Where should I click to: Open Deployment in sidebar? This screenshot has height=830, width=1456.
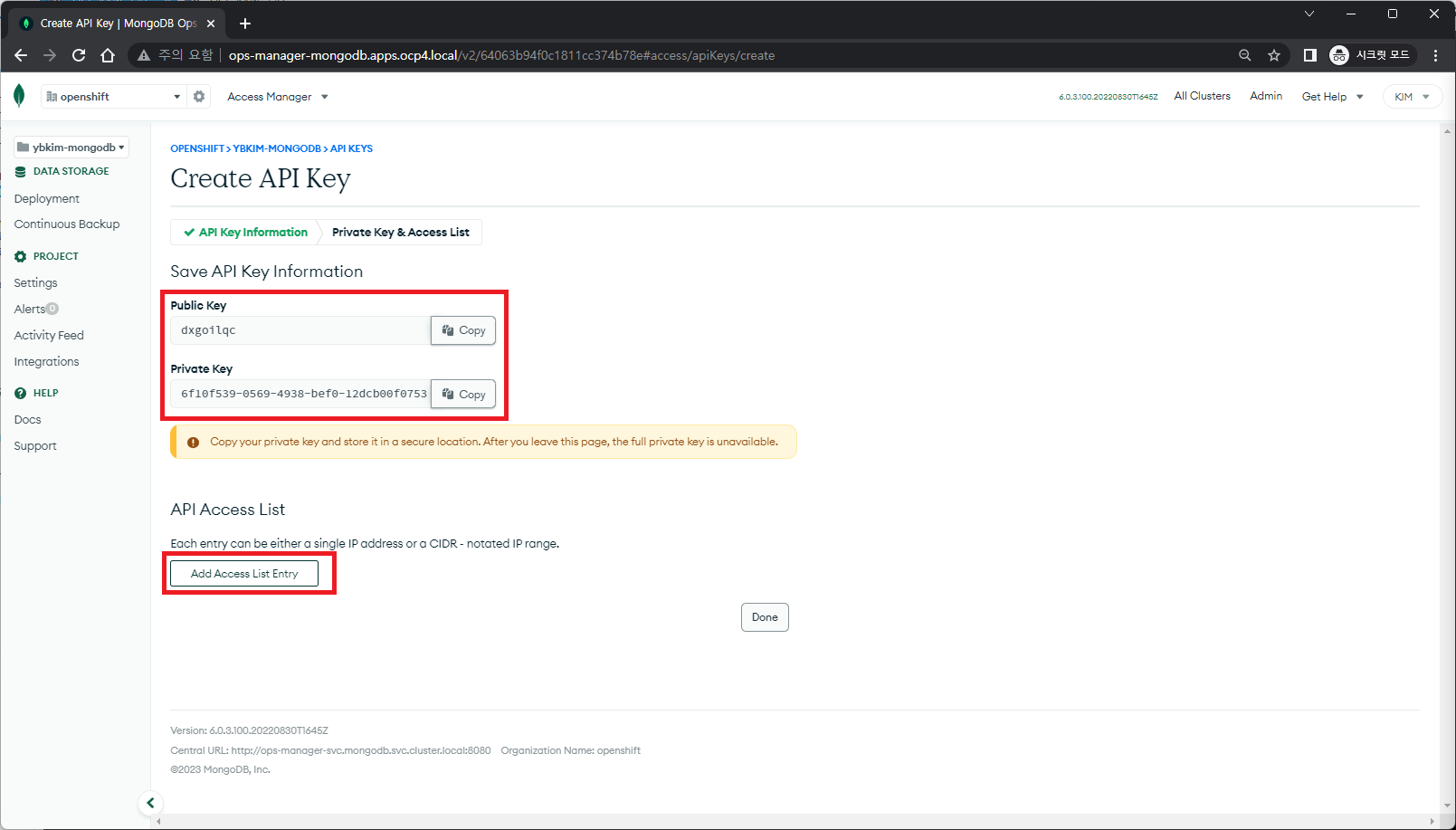coord(47,199)
